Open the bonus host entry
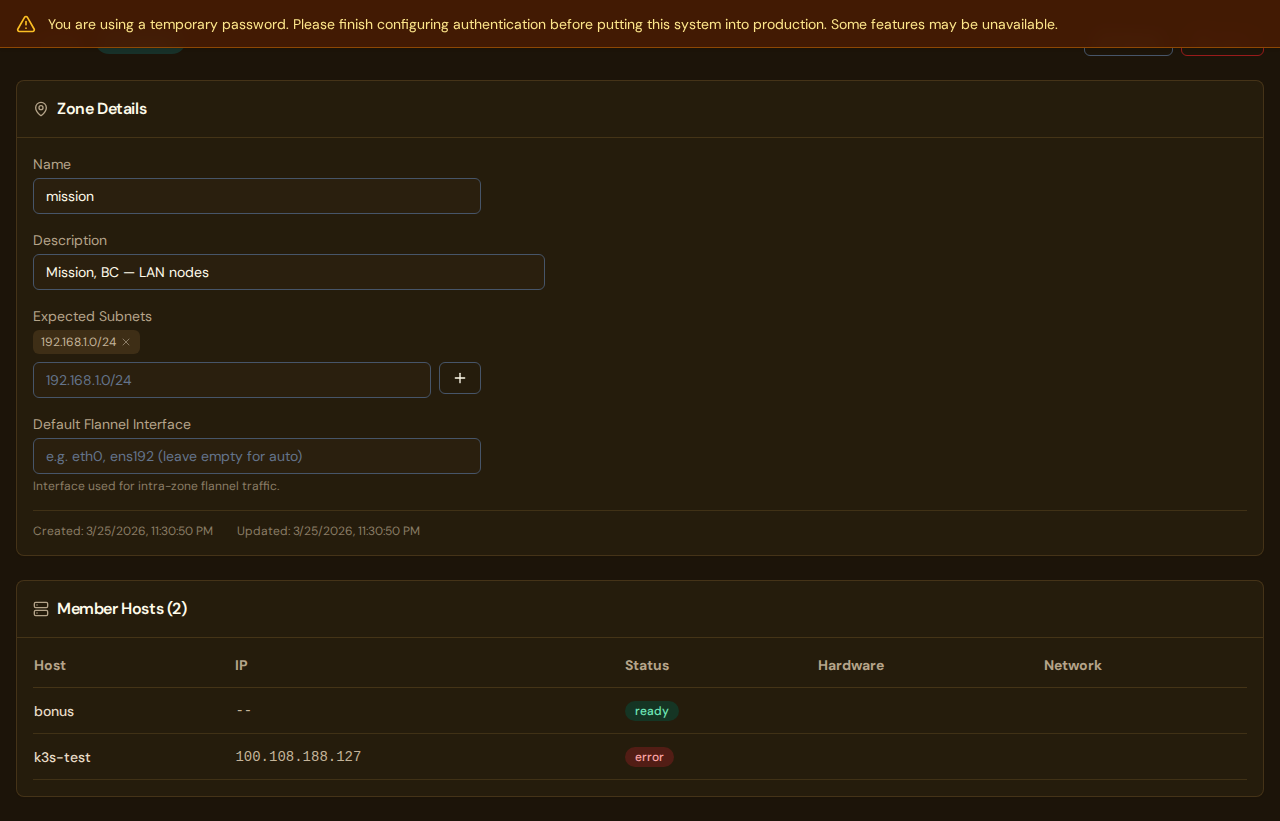This screenshot has height=821, width=1280. [x=54, y=710]
